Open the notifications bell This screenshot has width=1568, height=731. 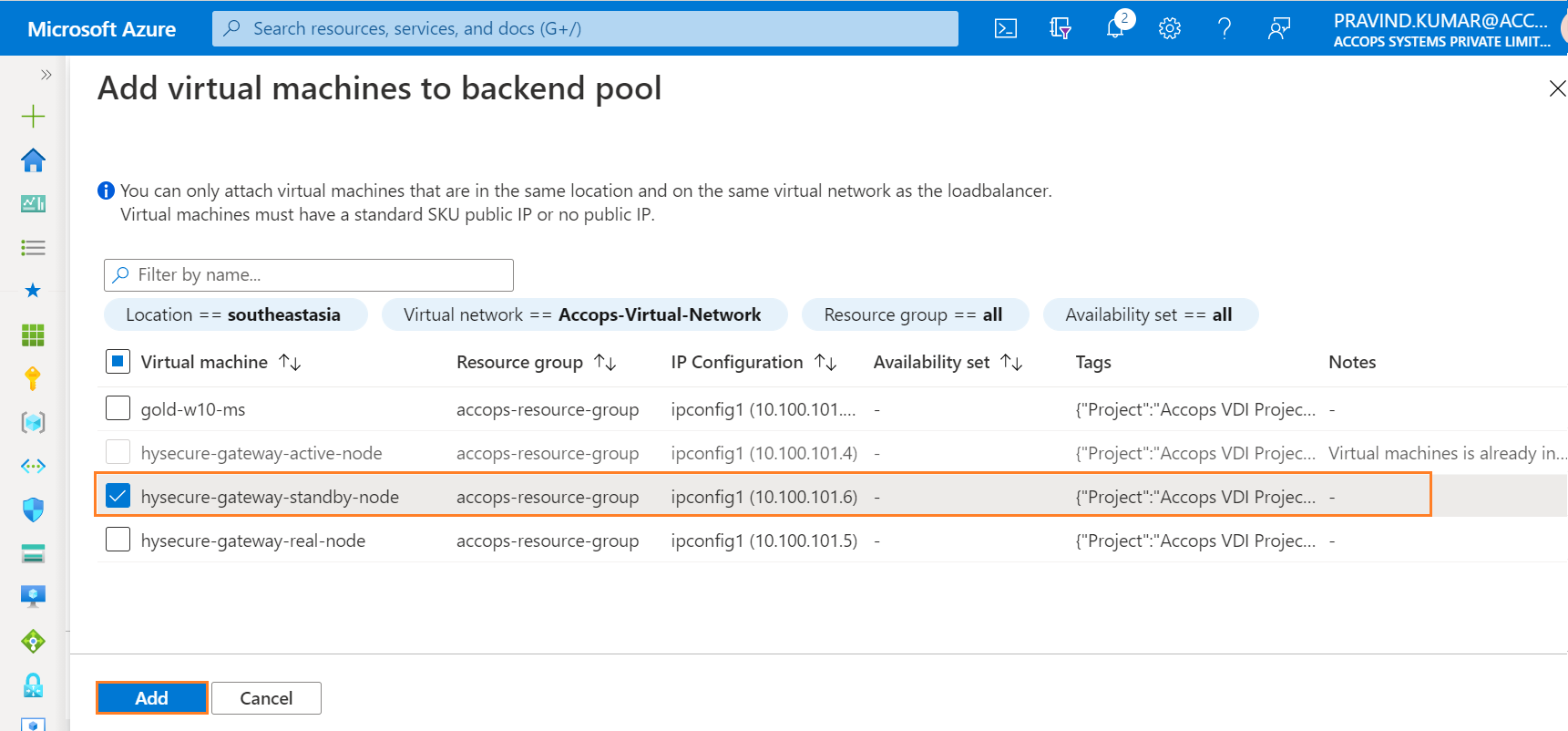point(1115,28)
